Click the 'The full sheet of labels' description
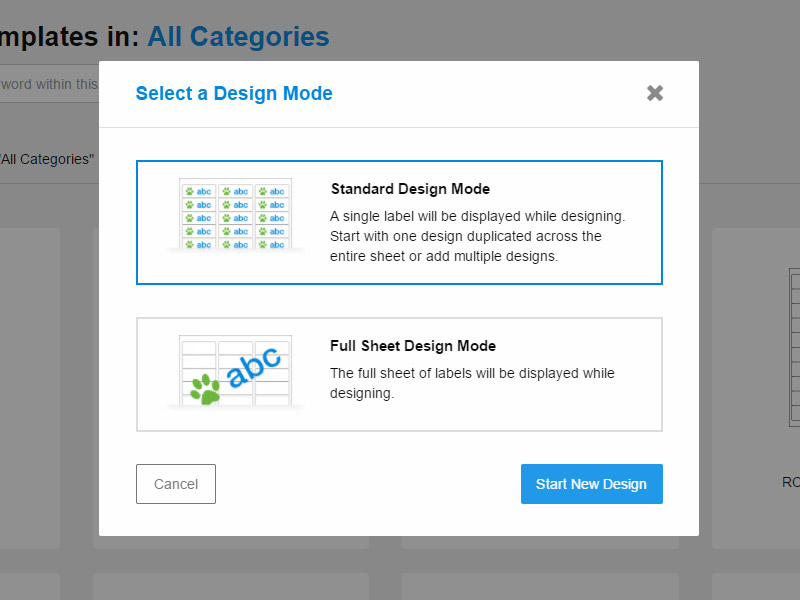The width and height of the screenshot is (800, 600). 472,383
